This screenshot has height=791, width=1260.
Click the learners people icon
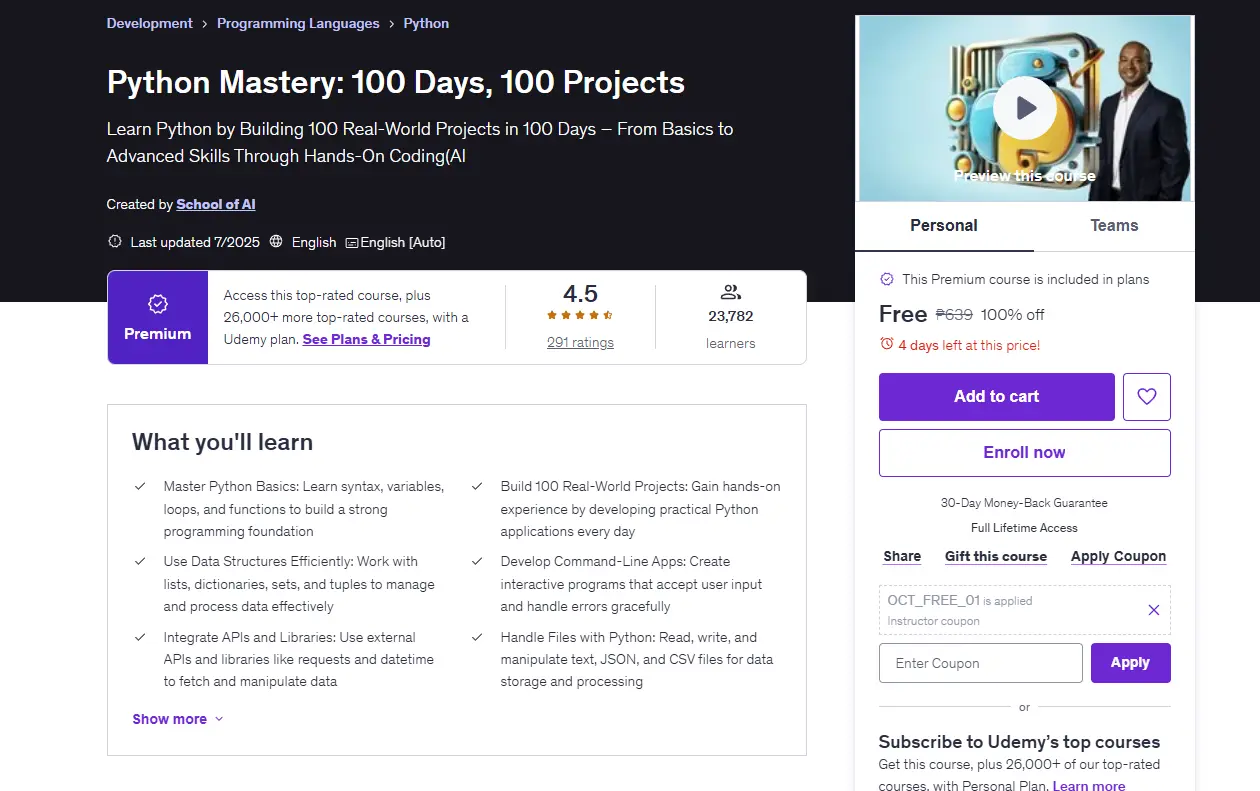pyautogui.click(x=730, y=292)
